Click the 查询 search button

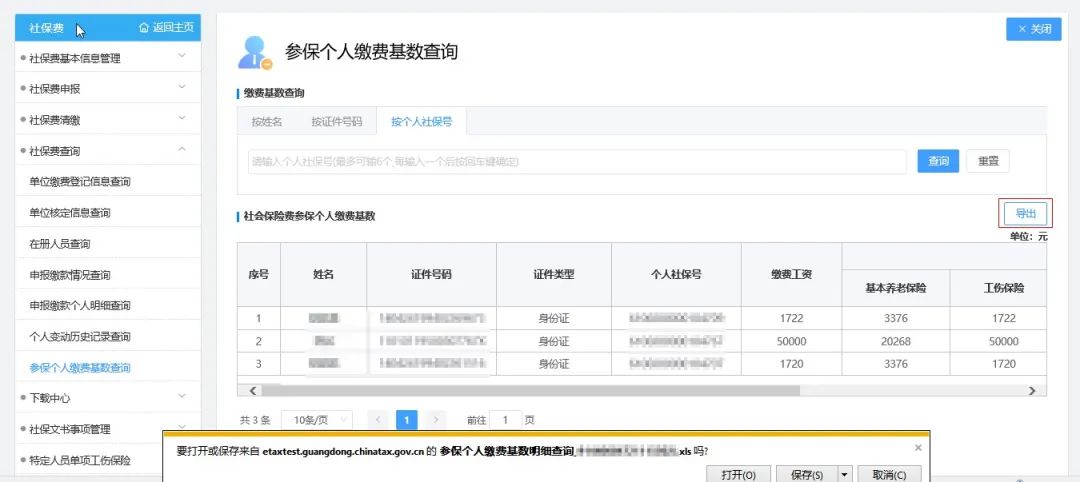pyautogui.click(x=938, y=161)
